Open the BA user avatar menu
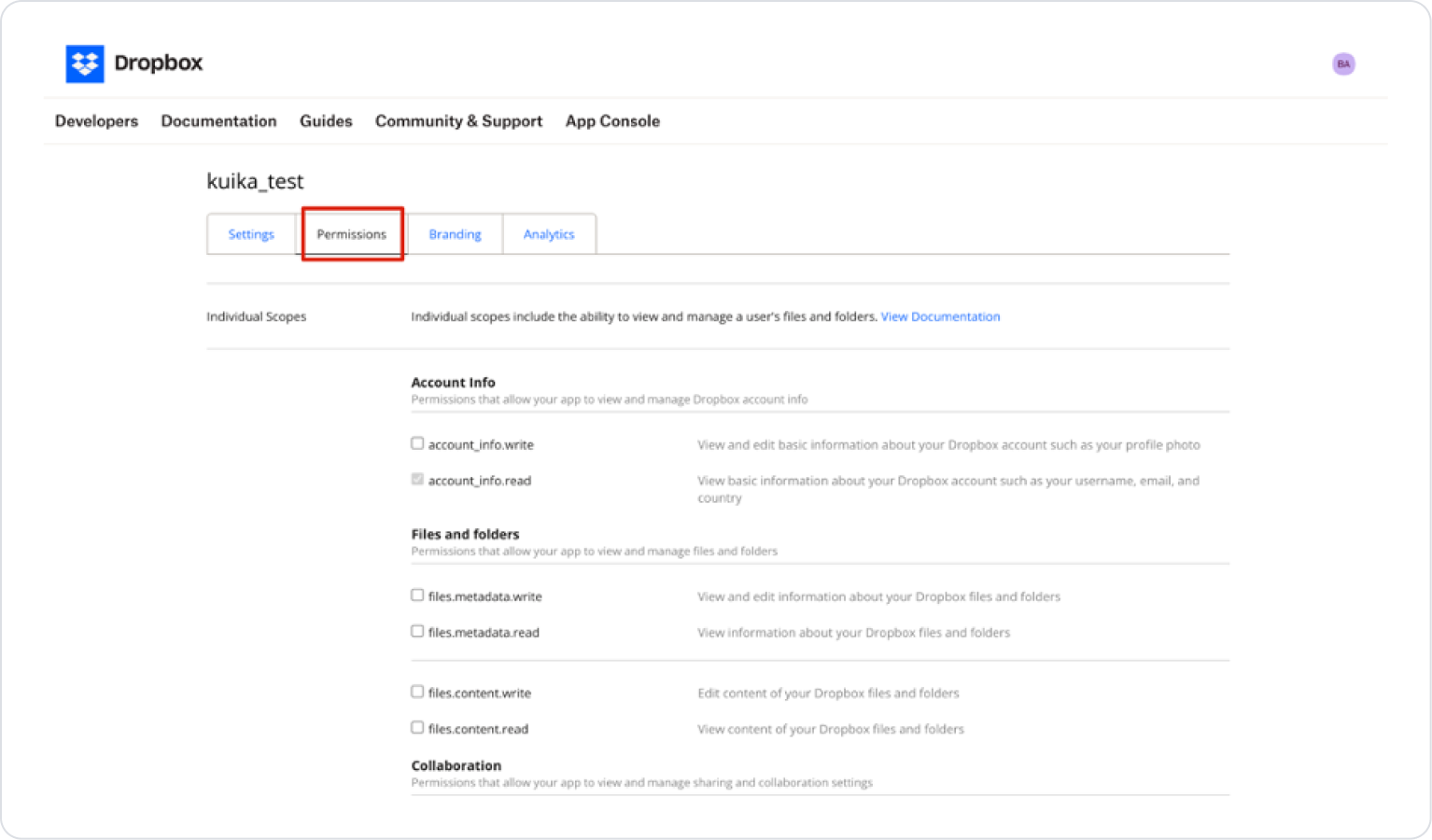Image resolution: width=1432 pixels, height=840 pixels. (1343, 63)
